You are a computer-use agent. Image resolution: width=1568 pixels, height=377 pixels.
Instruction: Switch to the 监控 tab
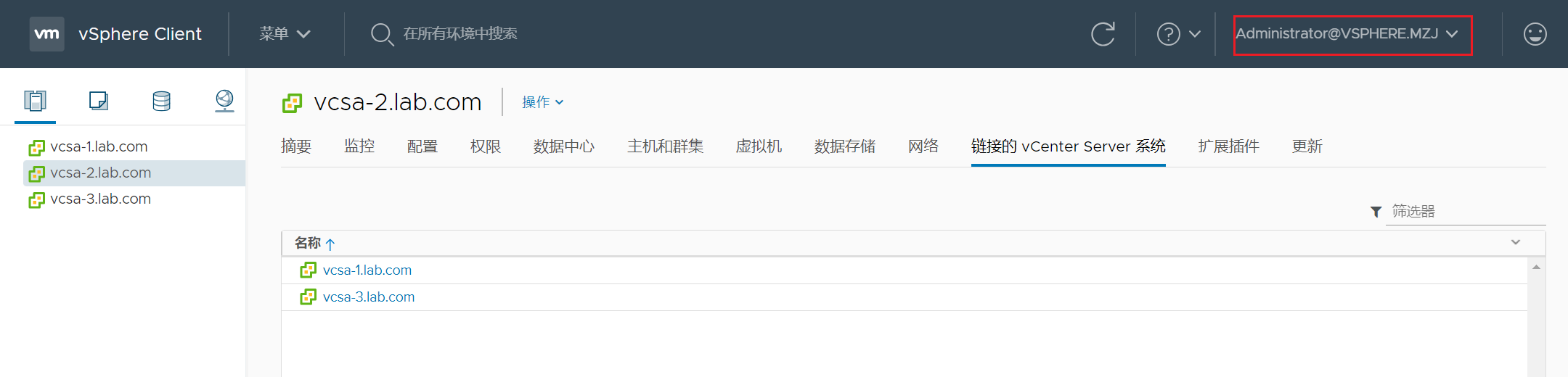tap(359, 146)
